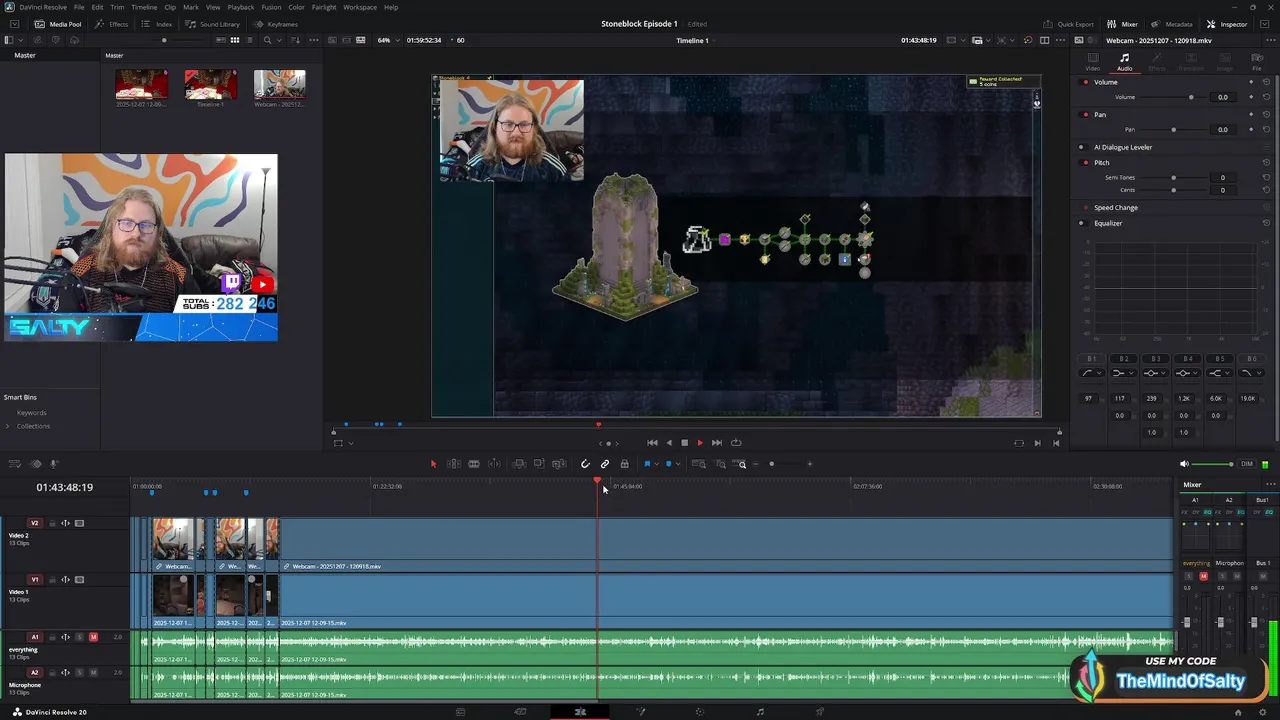Screen dimensions: 1280x720
Task: Open the Inspector File tab
Action: (1257, 62)
